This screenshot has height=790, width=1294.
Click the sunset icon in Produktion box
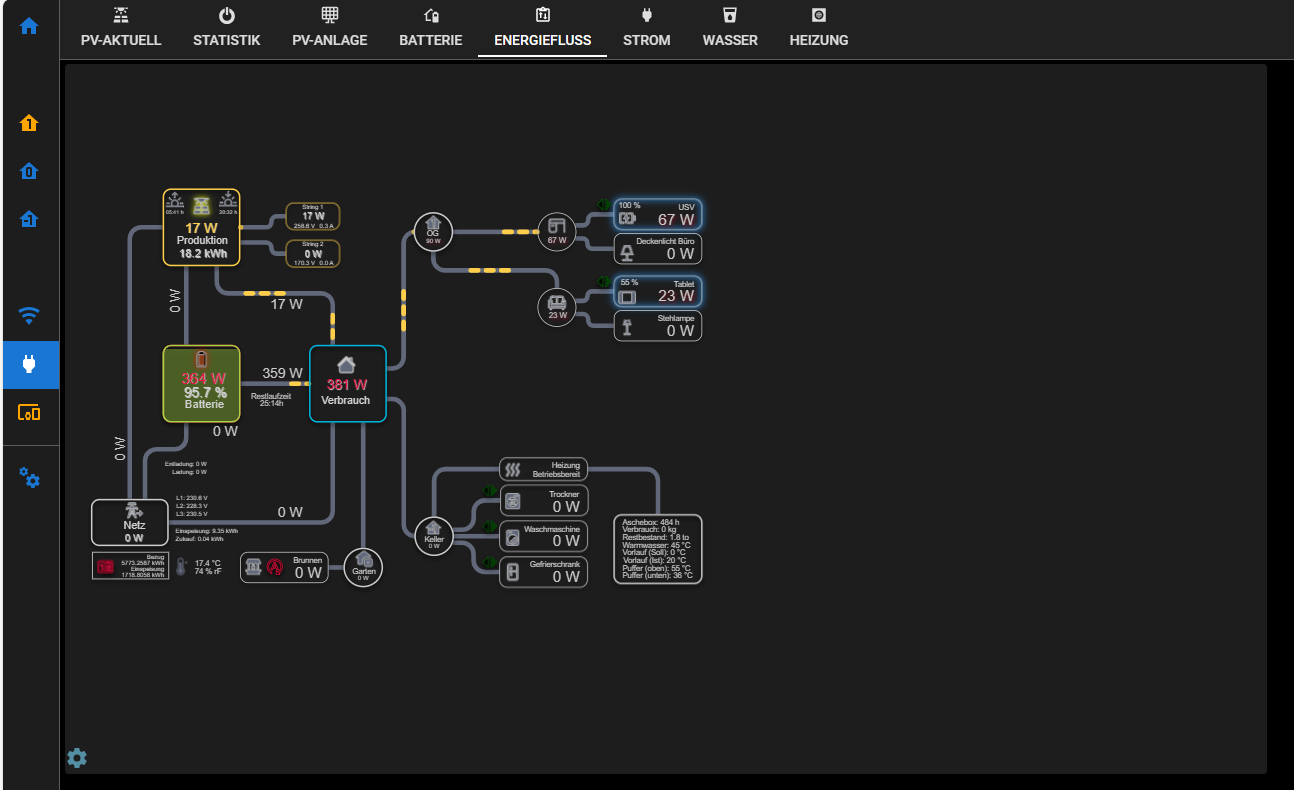(228, 200)
